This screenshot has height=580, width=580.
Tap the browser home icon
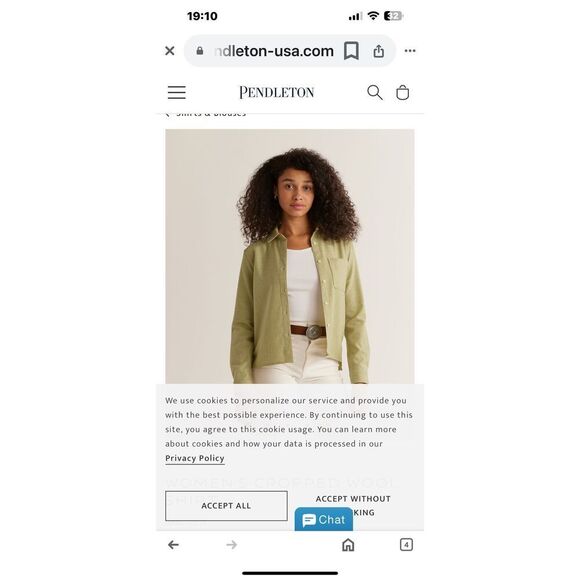click(348, 544)
